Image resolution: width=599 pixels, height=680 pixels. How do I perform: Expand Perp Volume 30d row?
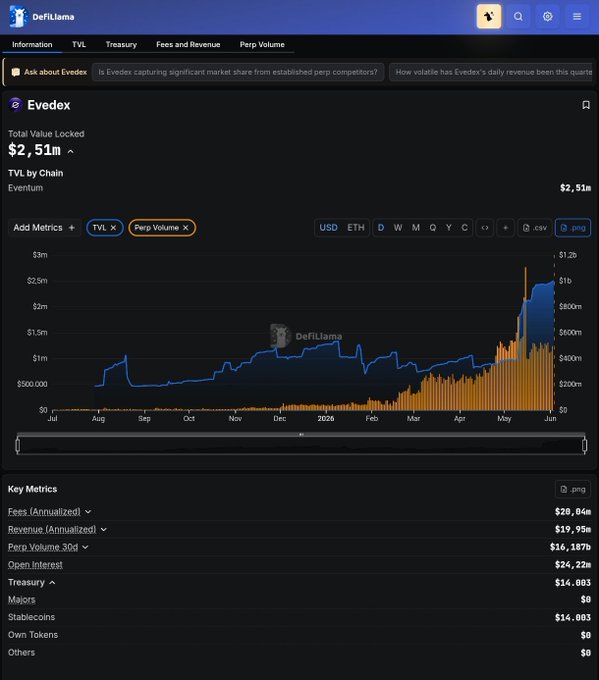pos(85,547)
